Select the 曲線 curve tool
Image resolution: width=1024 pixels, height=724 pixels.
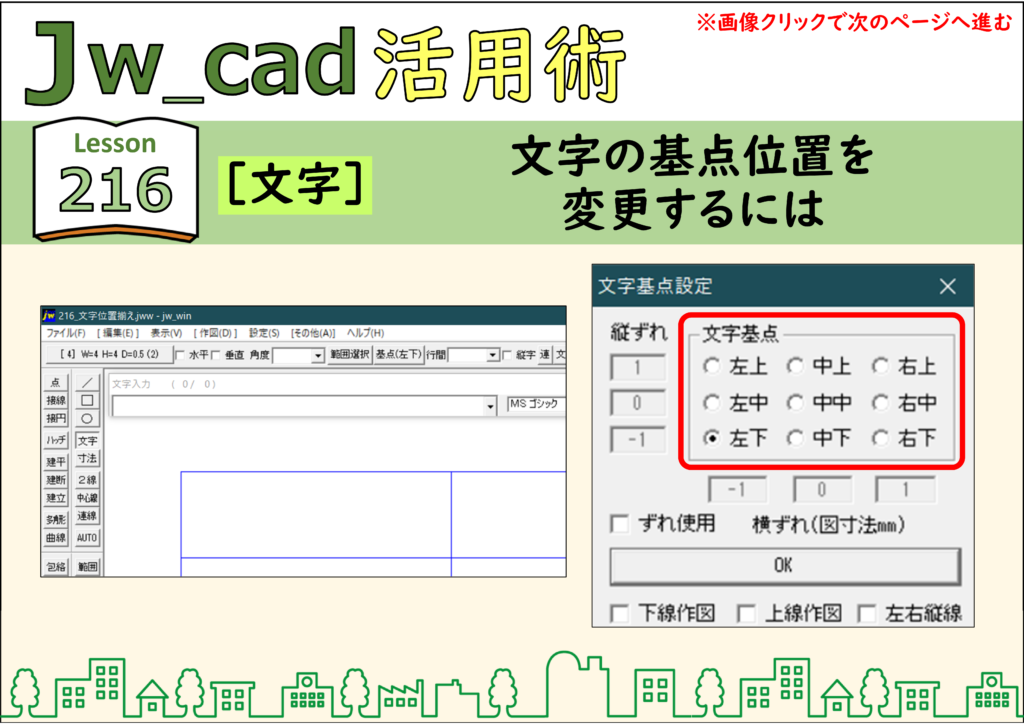(56, 538)
